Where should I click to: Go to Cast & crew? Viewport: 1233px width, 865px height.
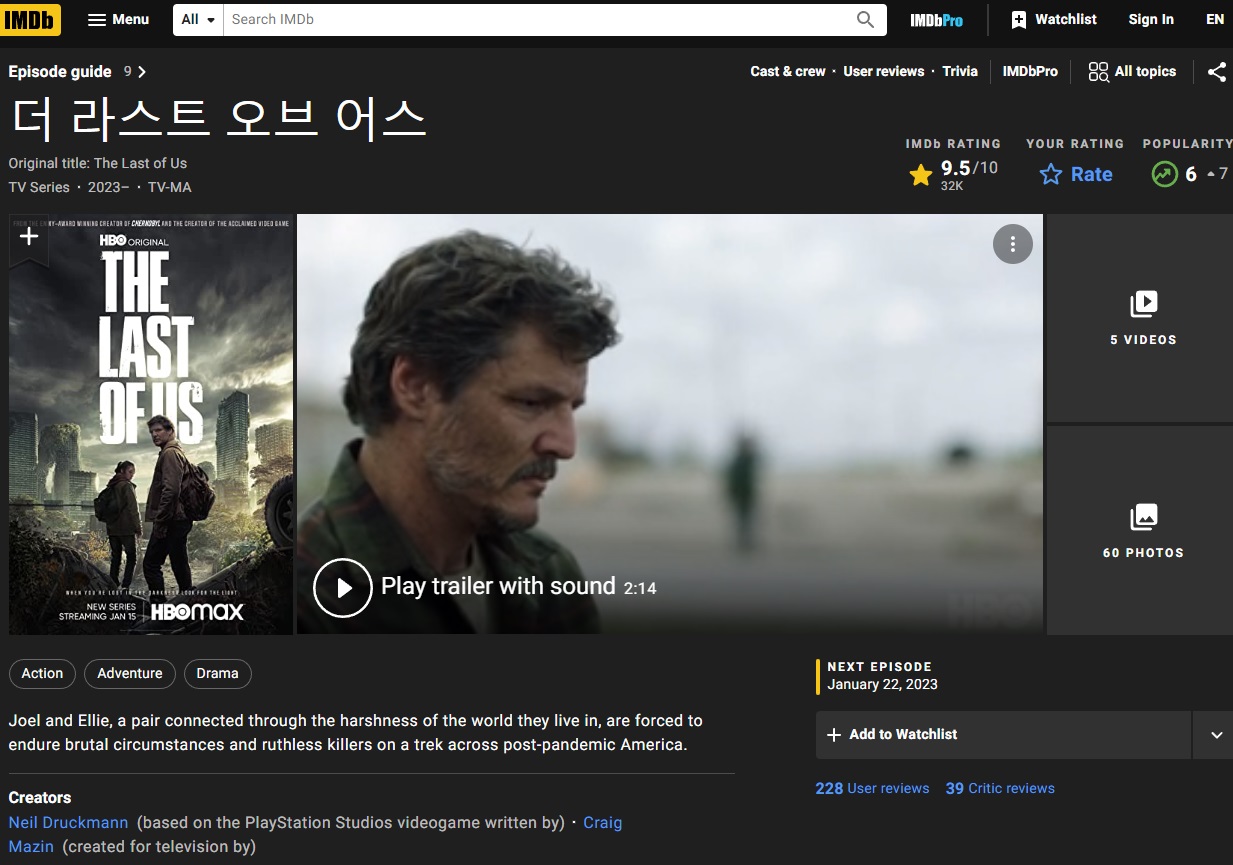788,71
